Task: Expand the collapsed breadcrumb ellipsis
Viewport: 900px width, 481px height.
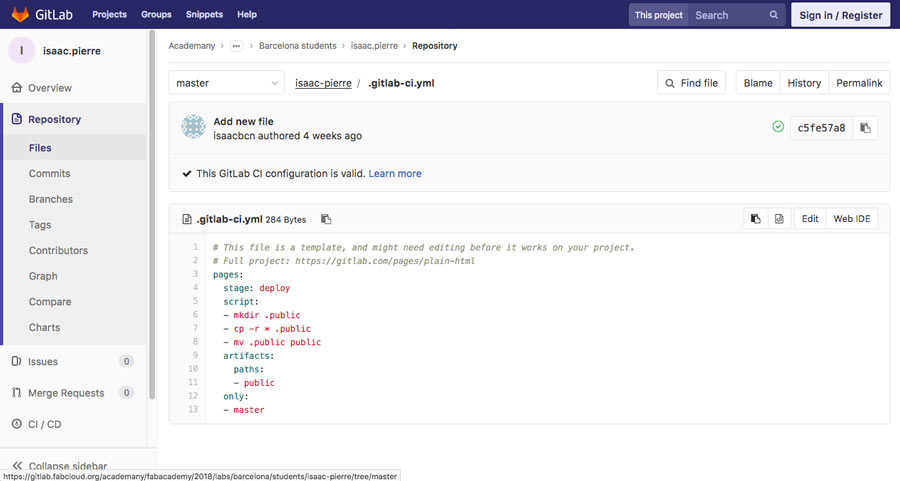Action: click(x=236, y=46)
